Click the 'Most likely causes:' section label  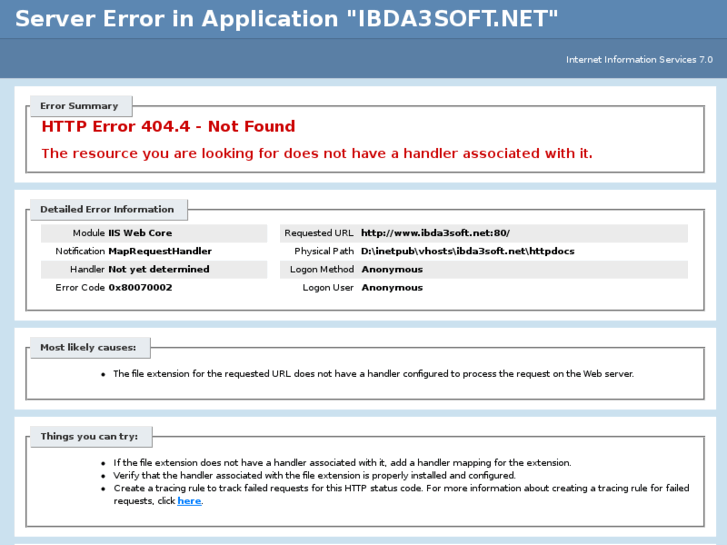(88, 347)
